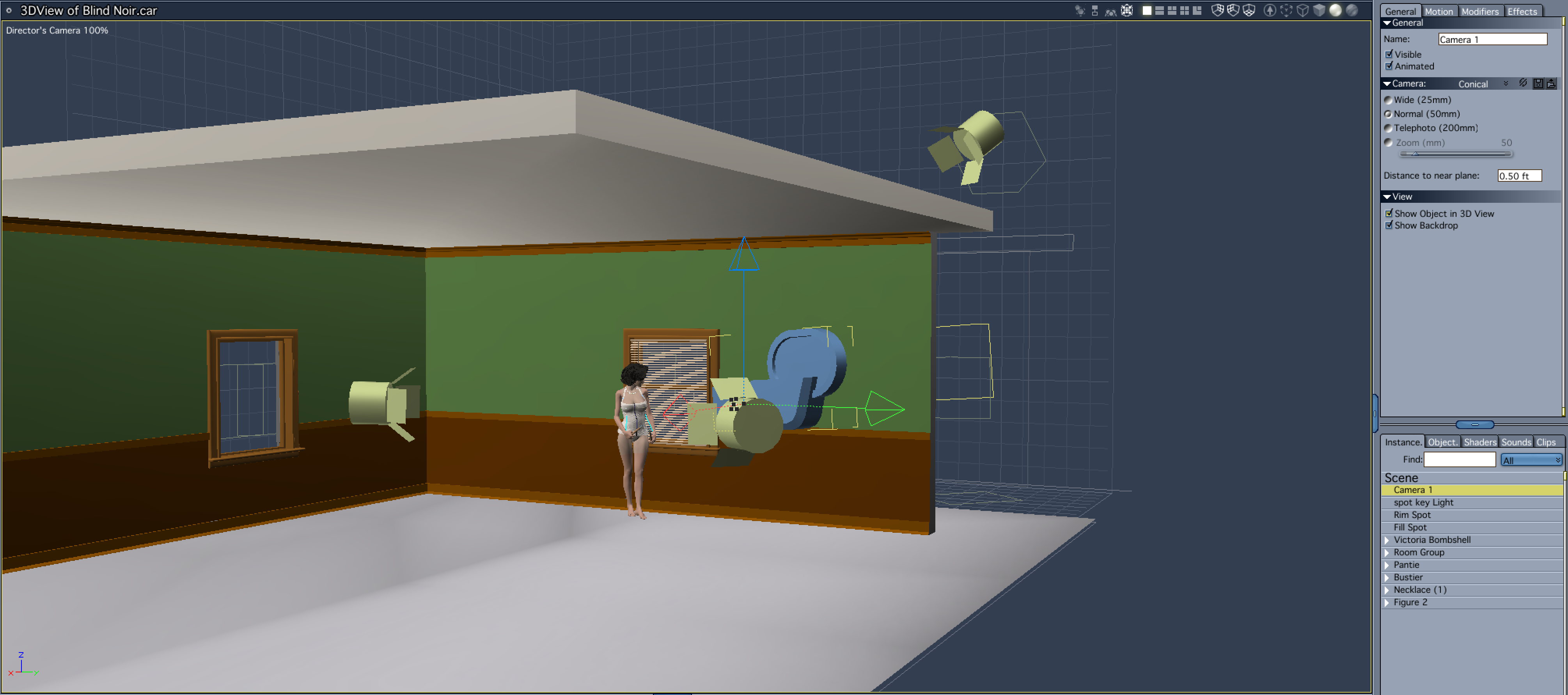Collapse the View section triangle
The image size is (1568, 695).
pyautogui.click(x=1387, y=197)
